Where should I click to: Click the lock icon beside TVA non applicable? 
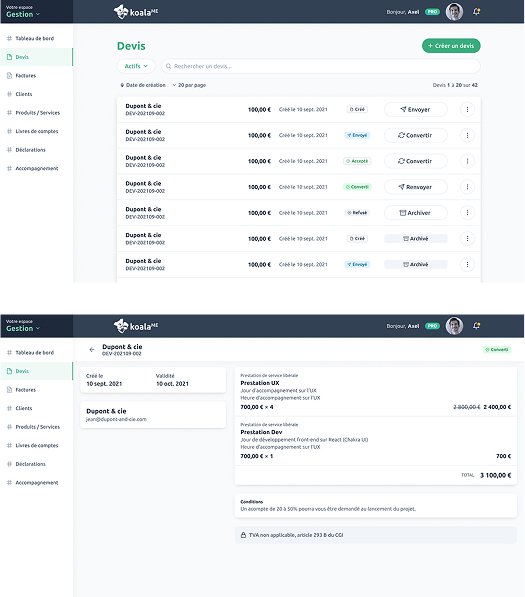point(243,535)
